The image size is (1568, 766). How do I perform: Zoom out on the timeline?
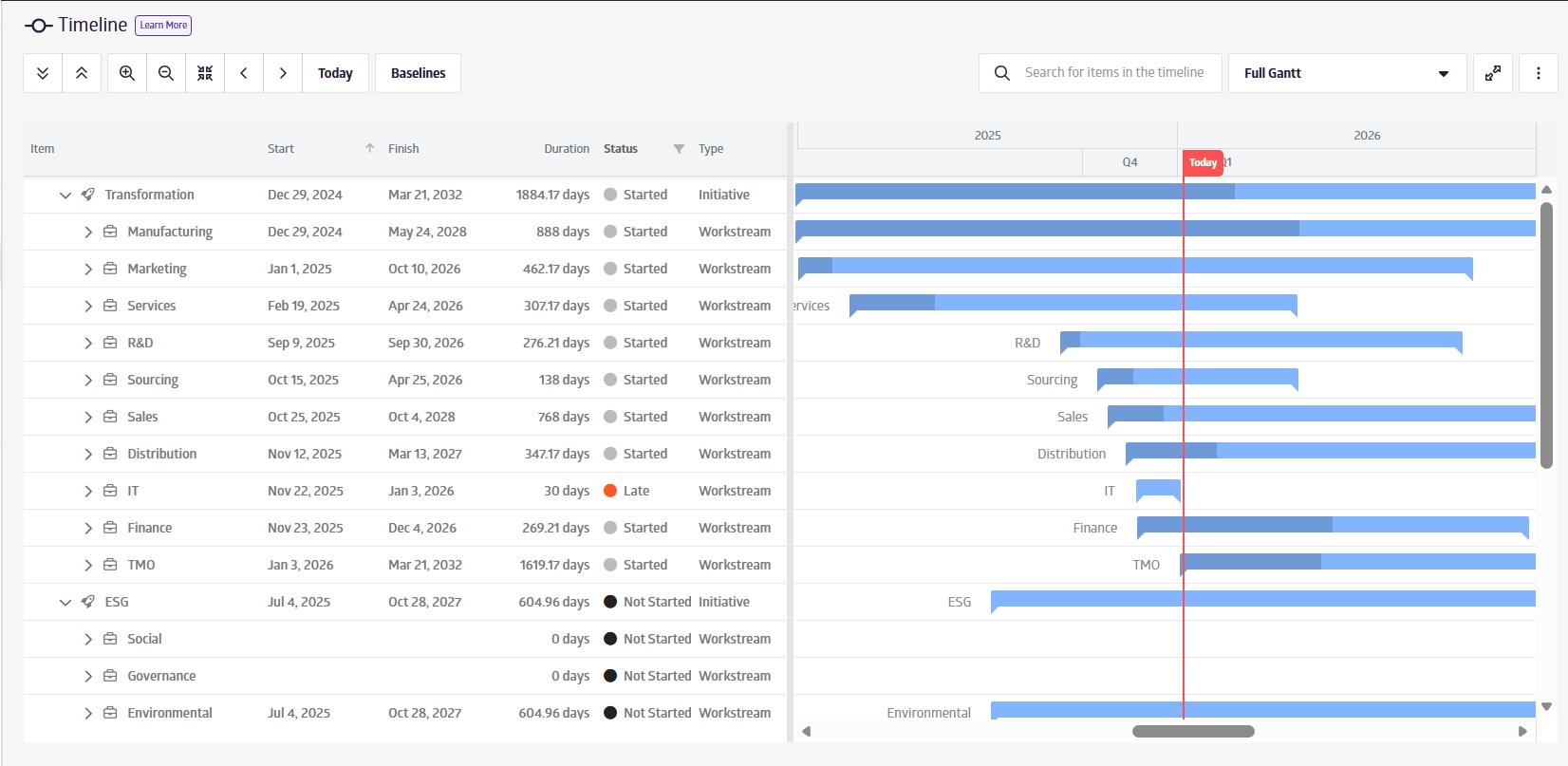[x=166, y=73]
